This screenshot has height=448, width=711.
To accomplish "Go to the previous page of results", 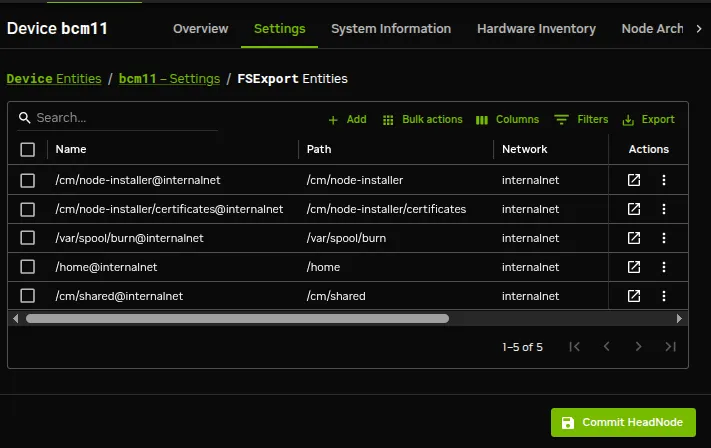I will pos(606,347).
